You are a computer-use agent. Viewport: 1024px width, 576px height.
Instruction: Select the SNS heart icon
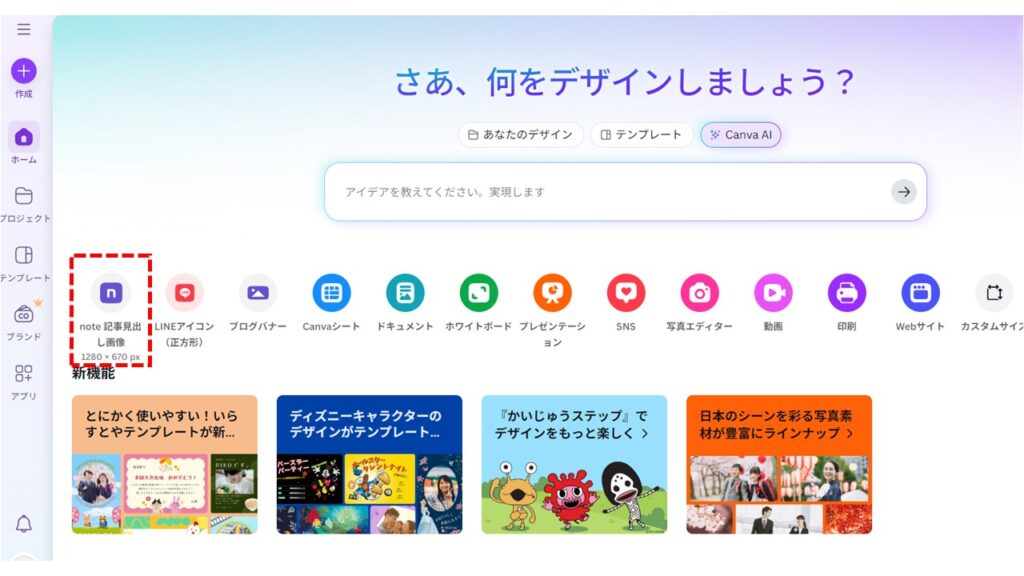[x=626, y=293]
